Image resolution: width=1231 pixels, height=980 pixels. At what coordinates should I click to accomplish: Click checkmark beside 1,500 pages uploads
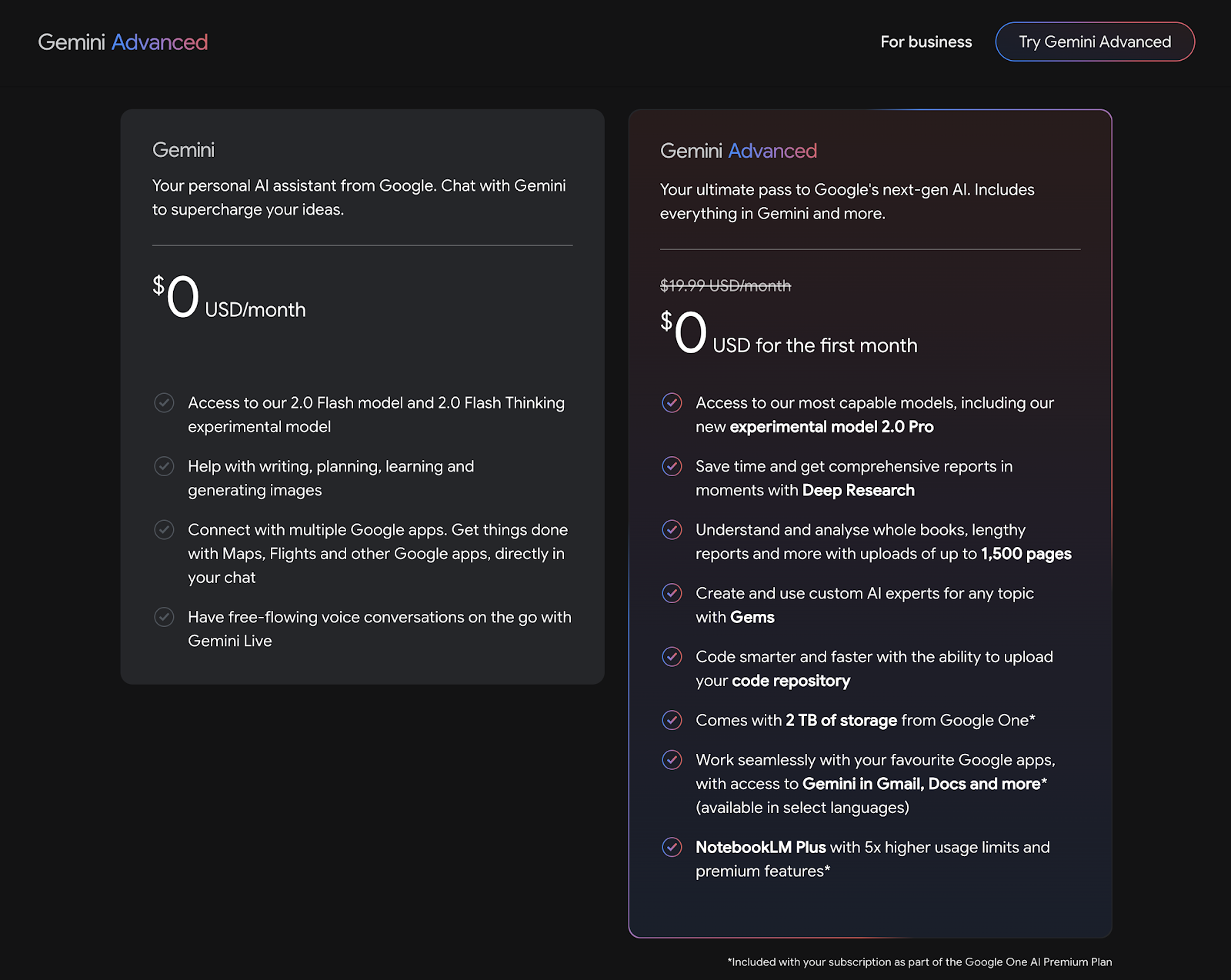tap(672, 529)
